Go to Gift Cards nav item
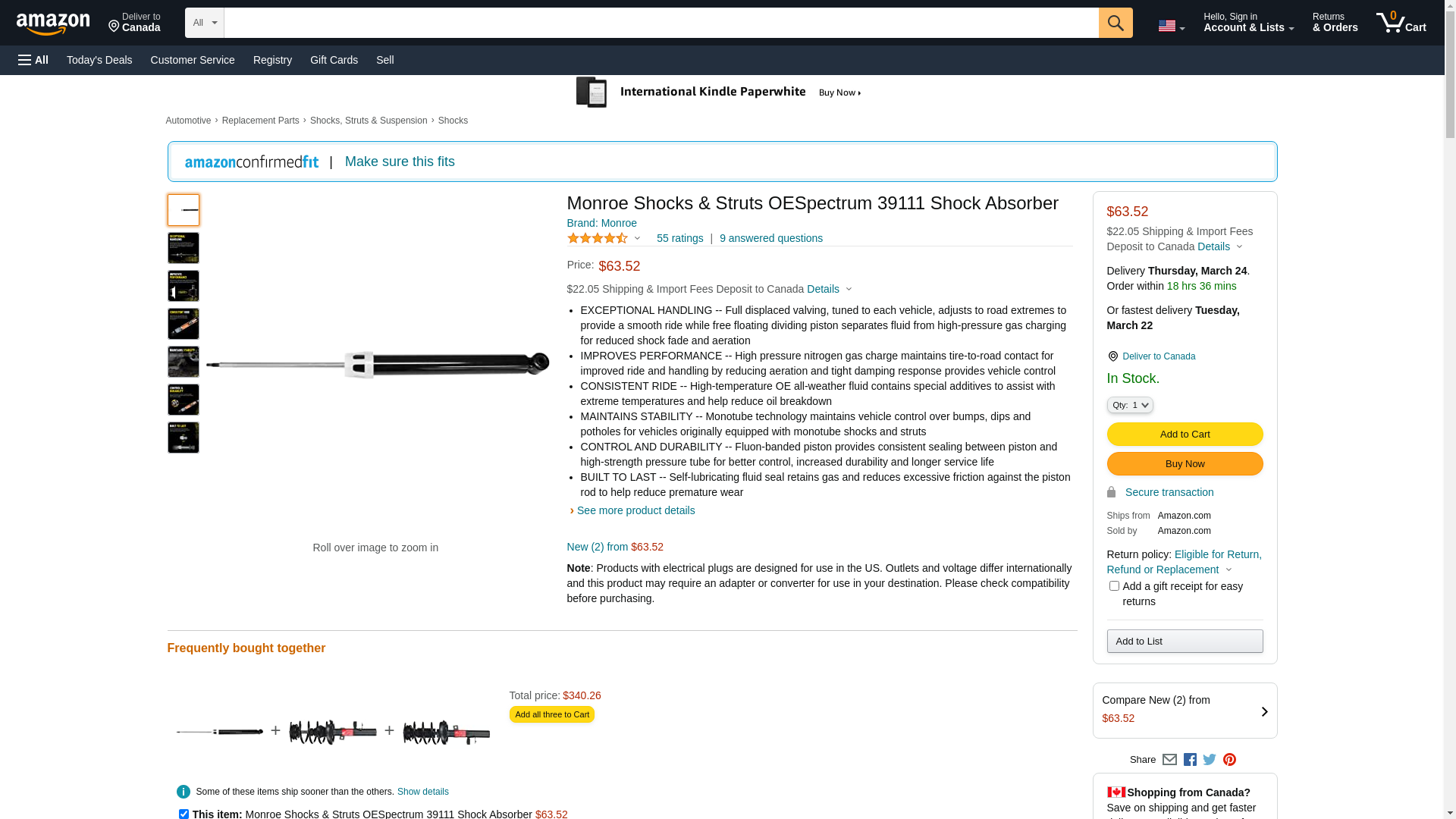Image resolution: width=1456 pixels, height=819 pixels. click(x=334, y=60)
